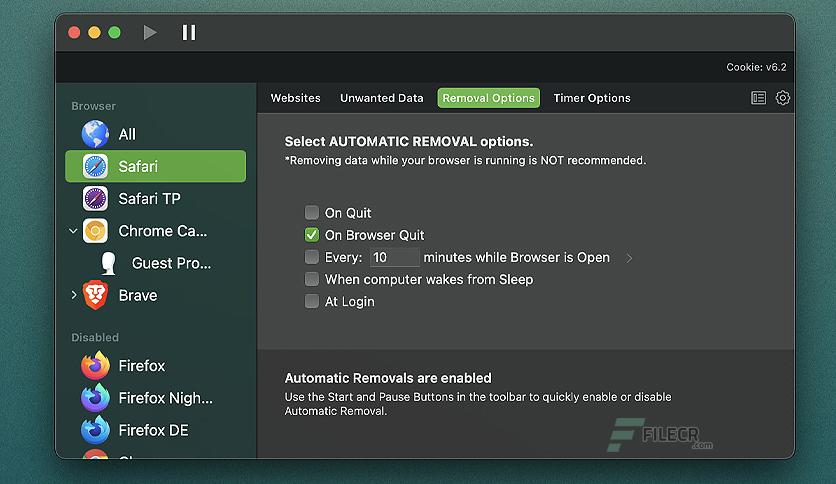Viewport: 836px width, 484px height.
Task: Expand the Brave profiles chevron
Action: [74, 295]
